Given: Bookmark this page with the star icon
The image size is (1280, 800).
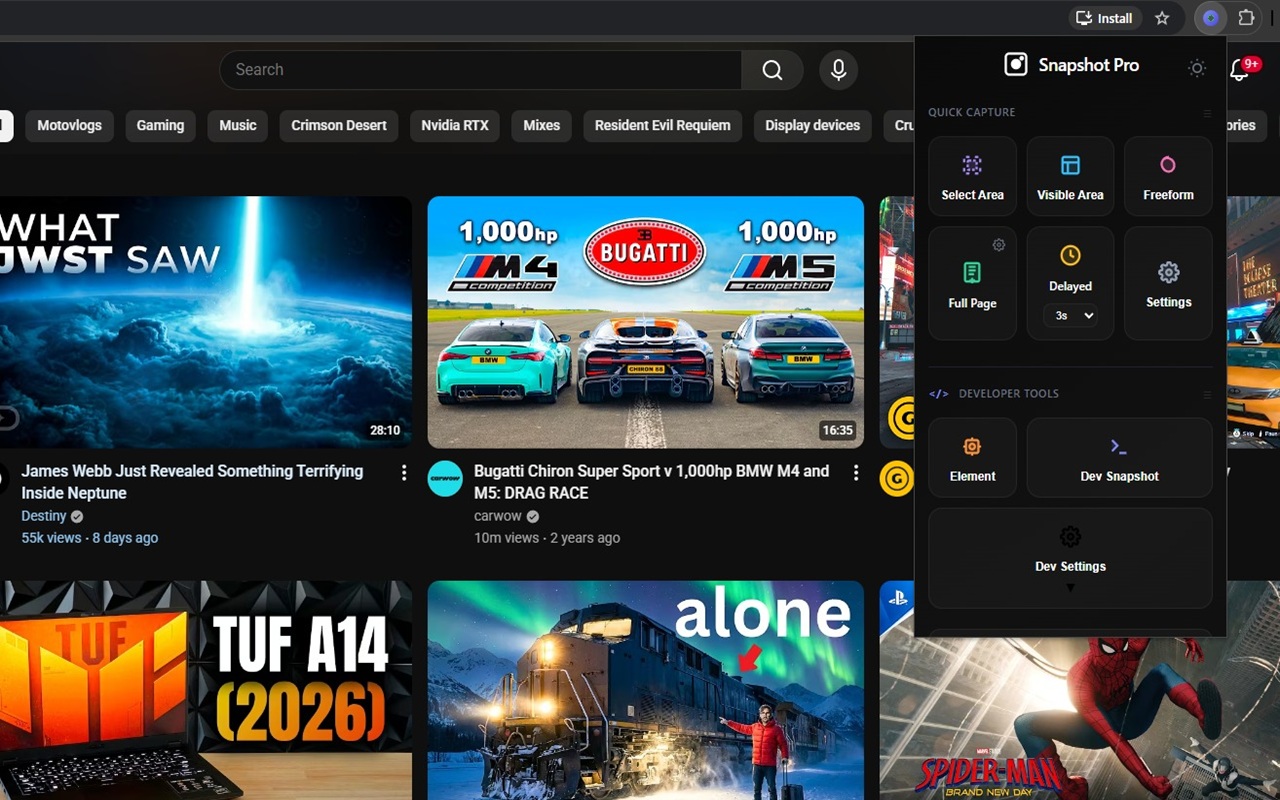Looking at the screenshot, I should click(1162, 18).
